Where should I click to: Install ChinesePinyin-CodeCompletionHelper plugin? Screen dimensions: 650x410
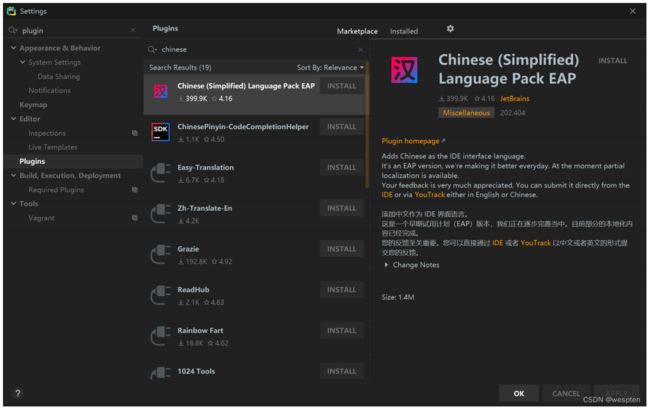(342, 127)
